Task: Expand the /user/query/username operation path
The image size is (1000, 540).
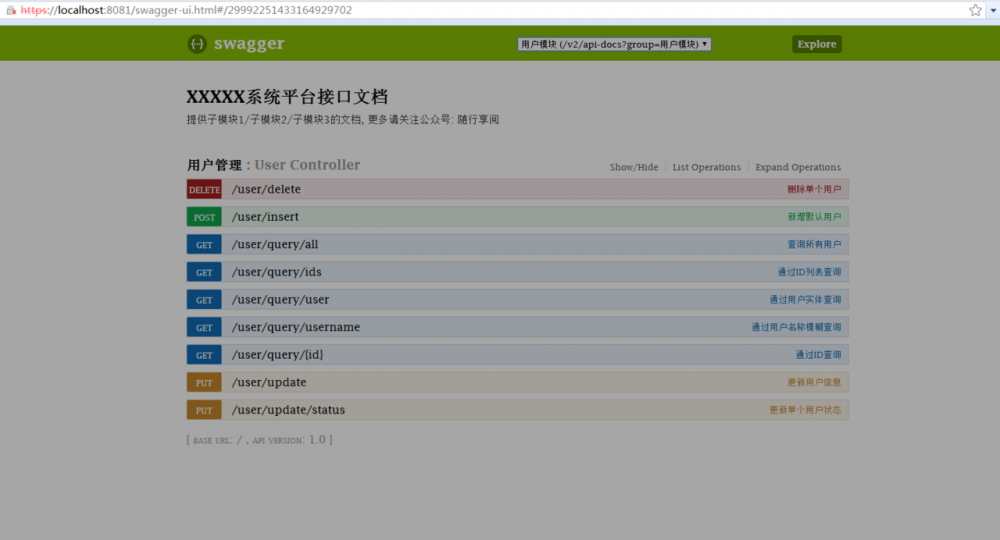Action: tap(296, 327)
